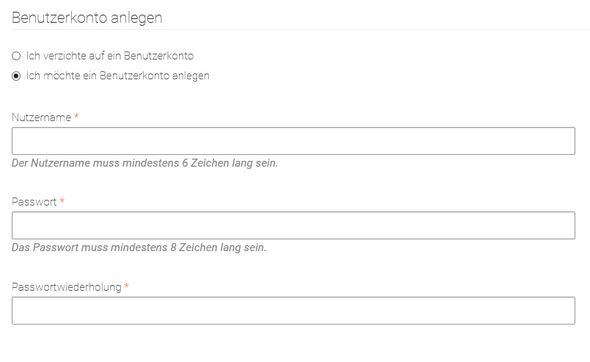590x362 pixels.
Task: Click the 'Passwort' field label
Action: 34,202
